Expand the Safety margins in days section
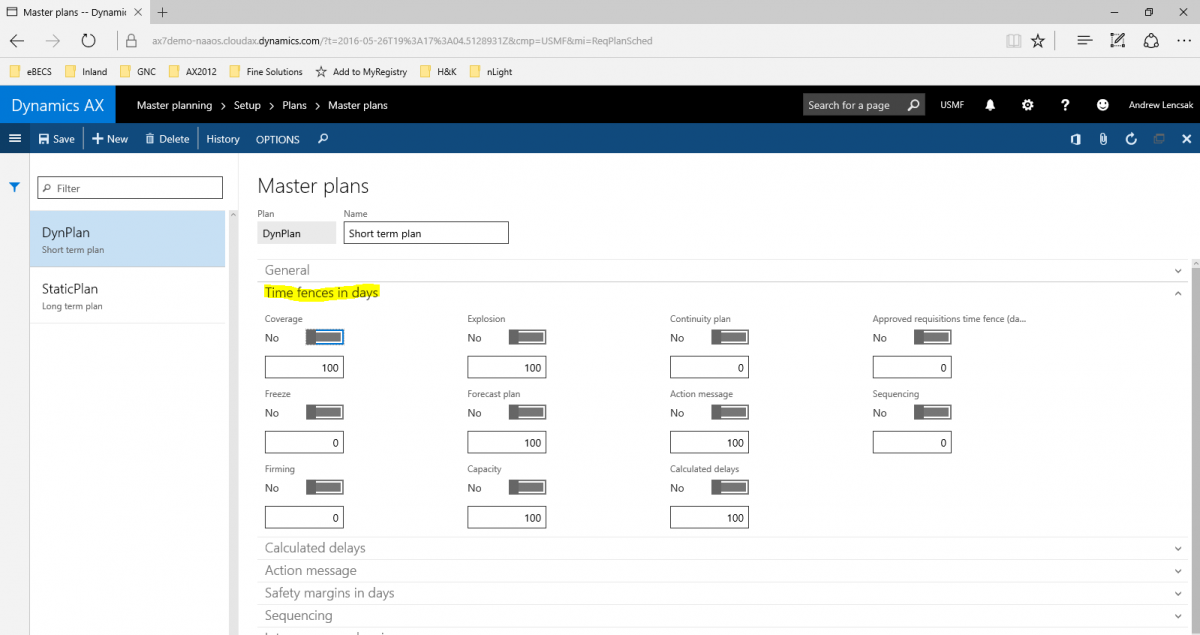Screen dimensions: 1200x635 coord(722,593)
